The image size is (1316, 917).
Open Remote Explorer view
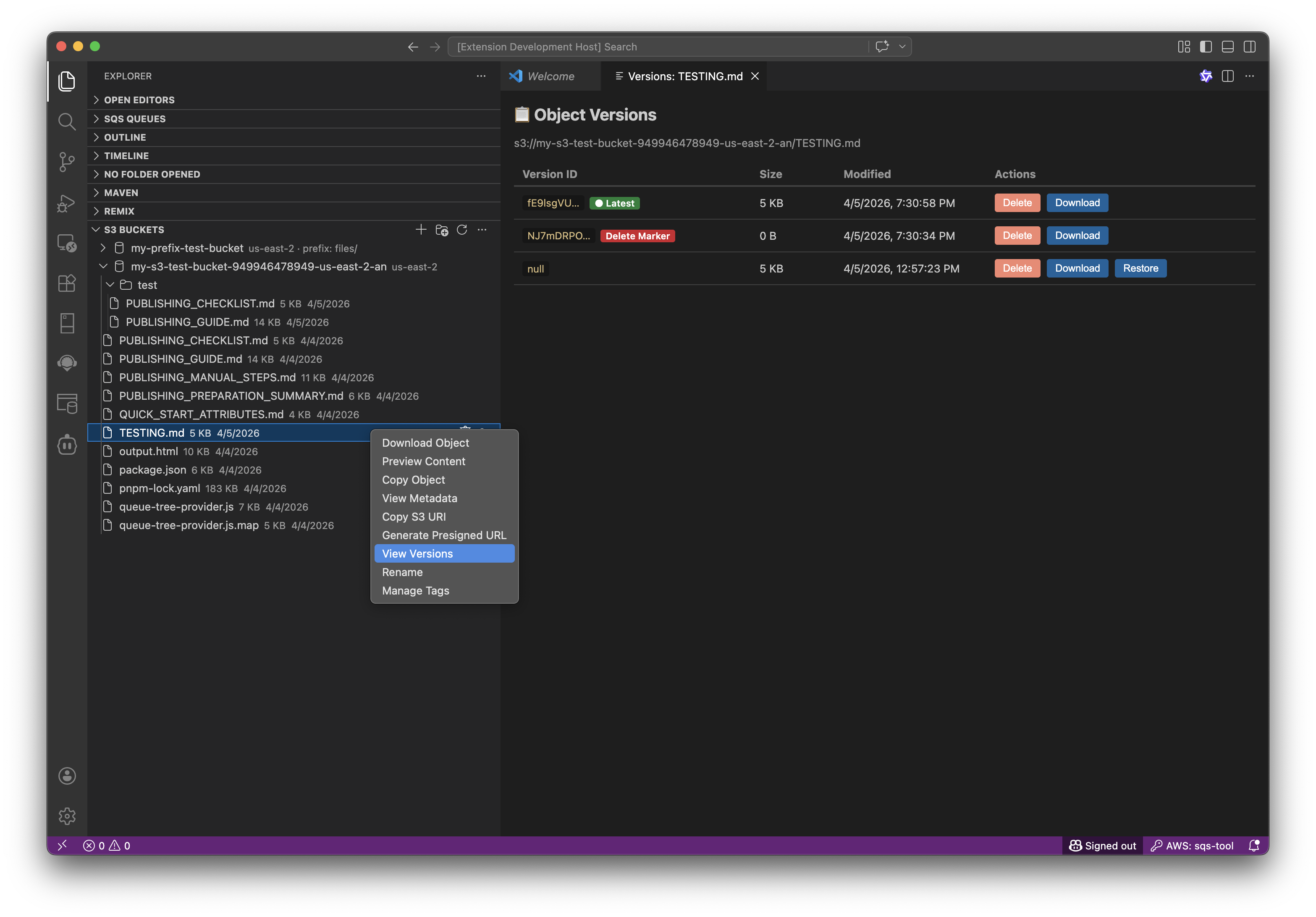point(67,243)
